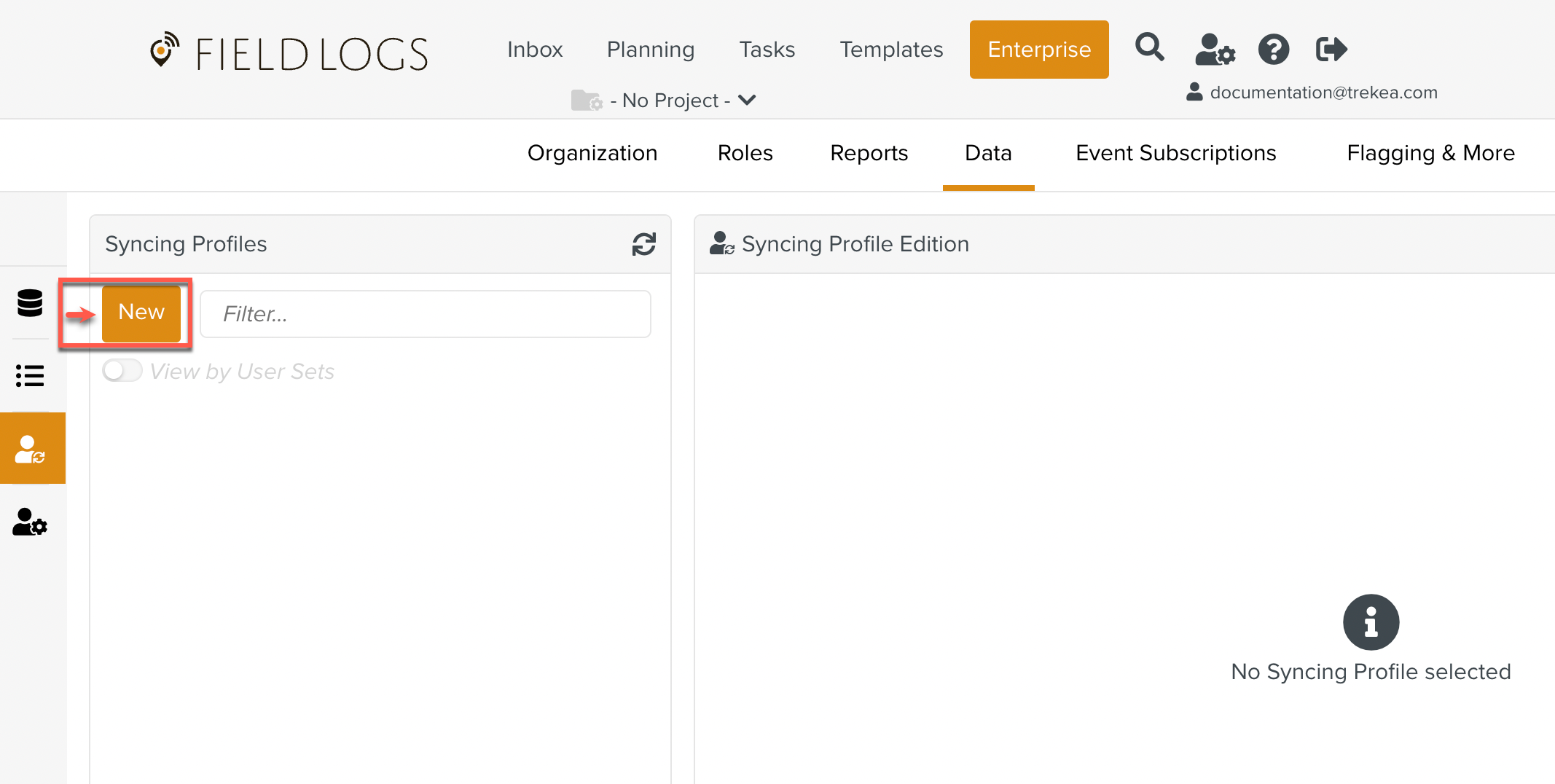The height and width of the screenshot is (784, 1555).
Task: Click inside the Filter field
Action: [426, 314]
